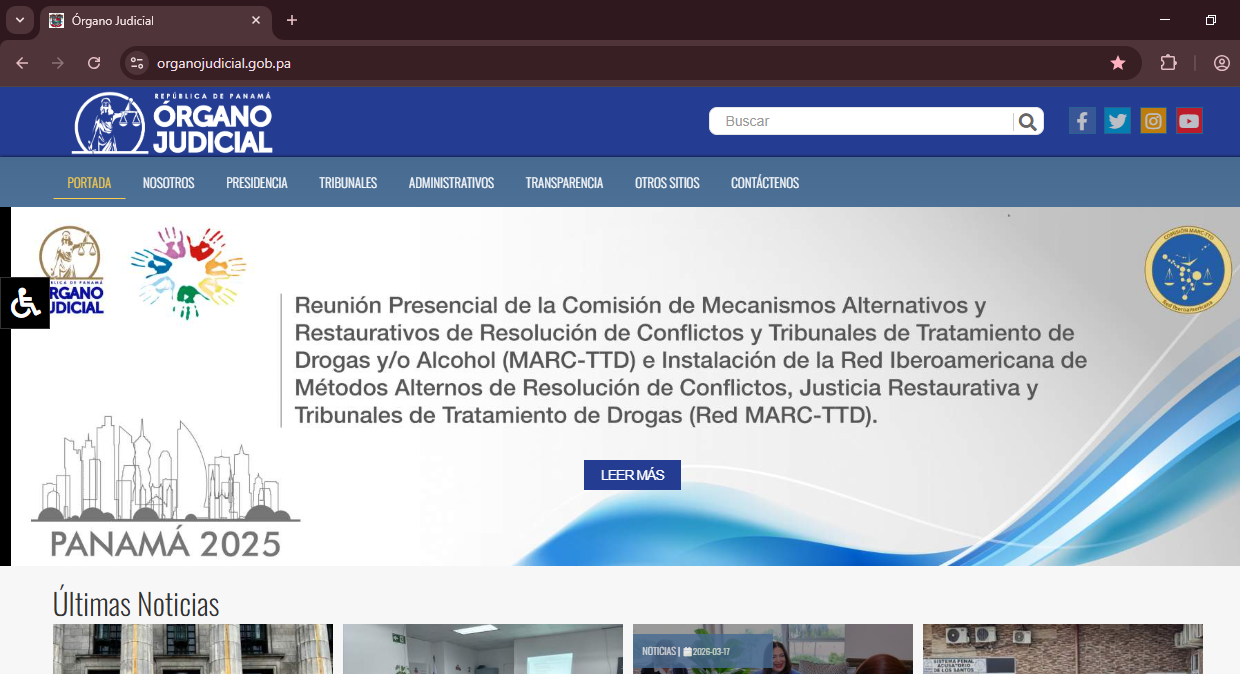
Task: Open the Transparencia menu item
Action: point(564,183)
